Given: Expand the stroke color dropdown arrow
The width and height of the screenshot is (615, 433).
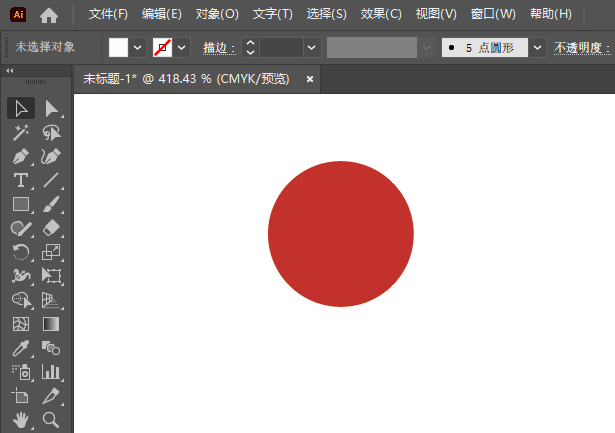Looking at the screenshot, I should pyautogui.click(x=181, y=47).
